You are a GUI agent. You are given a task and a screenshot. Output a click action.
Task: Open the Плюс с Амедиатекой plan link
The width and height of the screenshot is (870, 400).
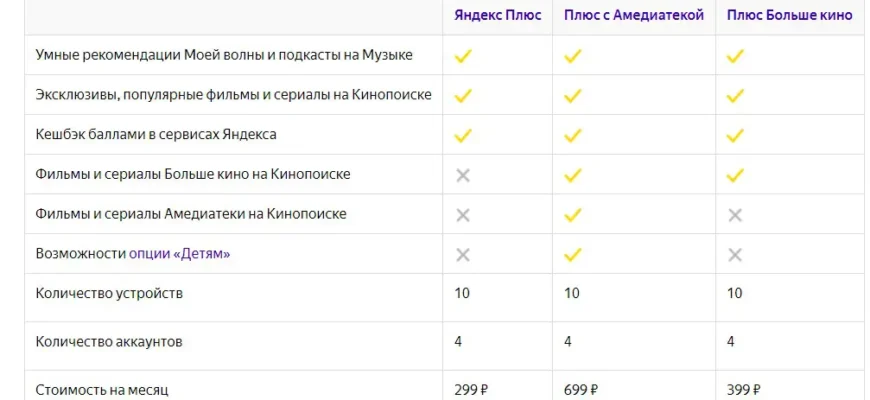point(634,15)
